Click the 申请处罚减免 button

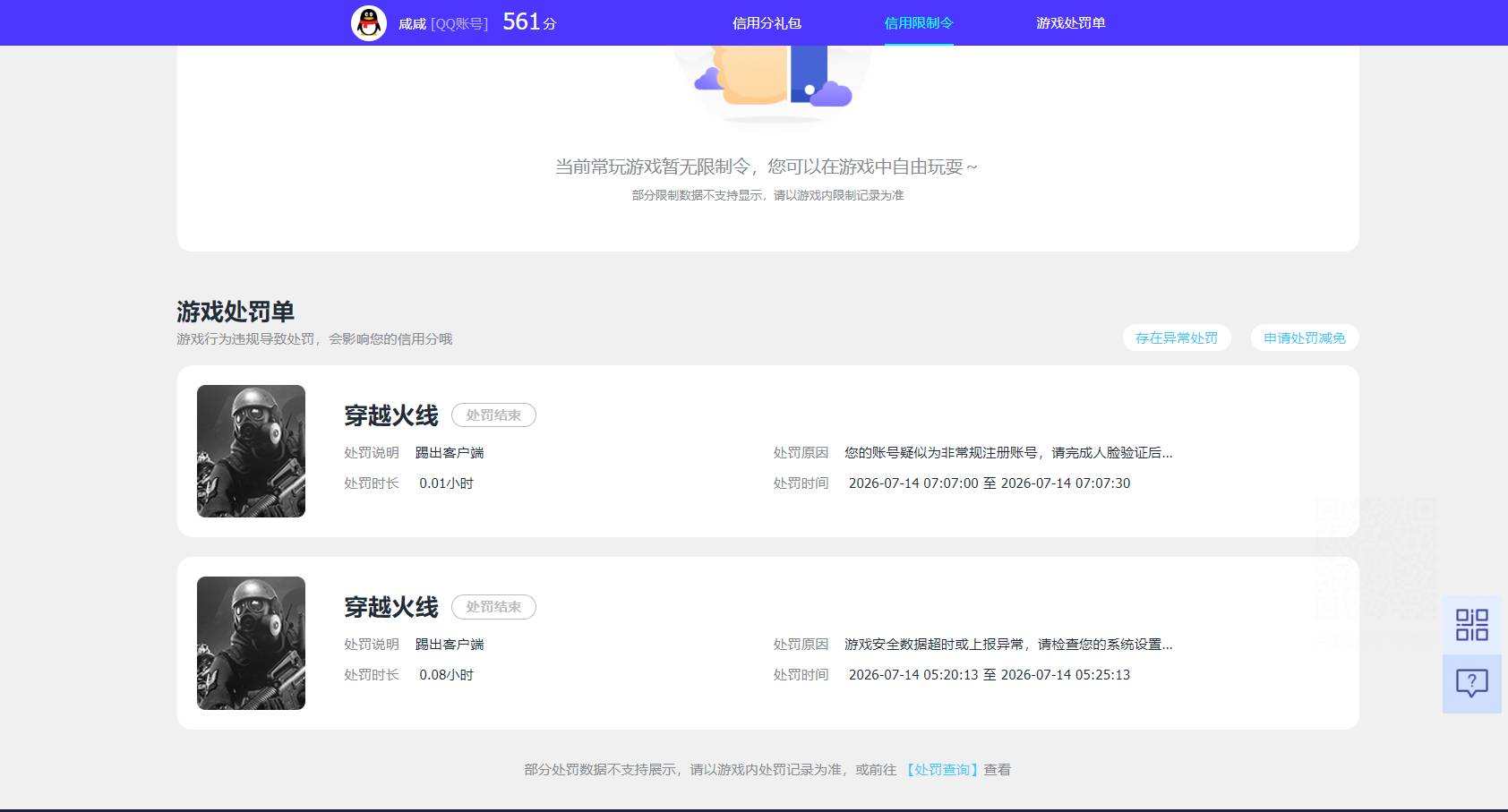[x=1305, y=338]
